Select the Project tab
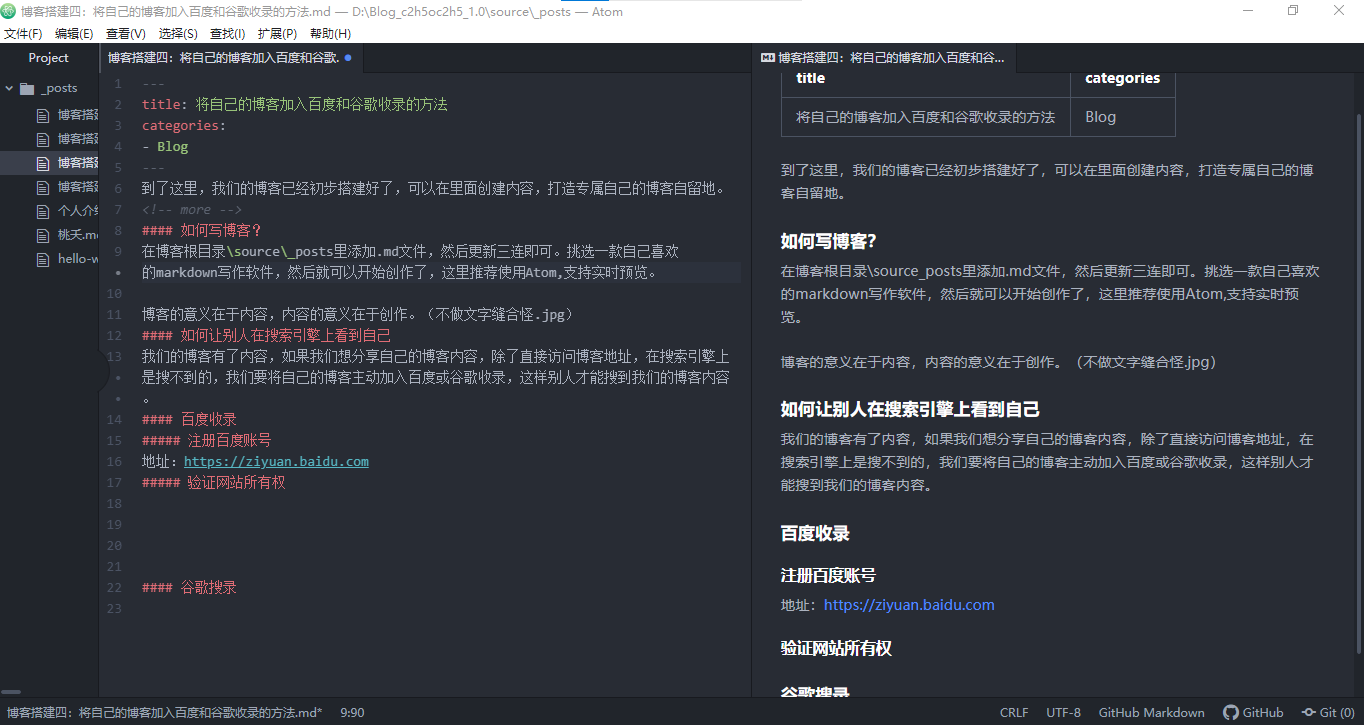 point(49,58)
